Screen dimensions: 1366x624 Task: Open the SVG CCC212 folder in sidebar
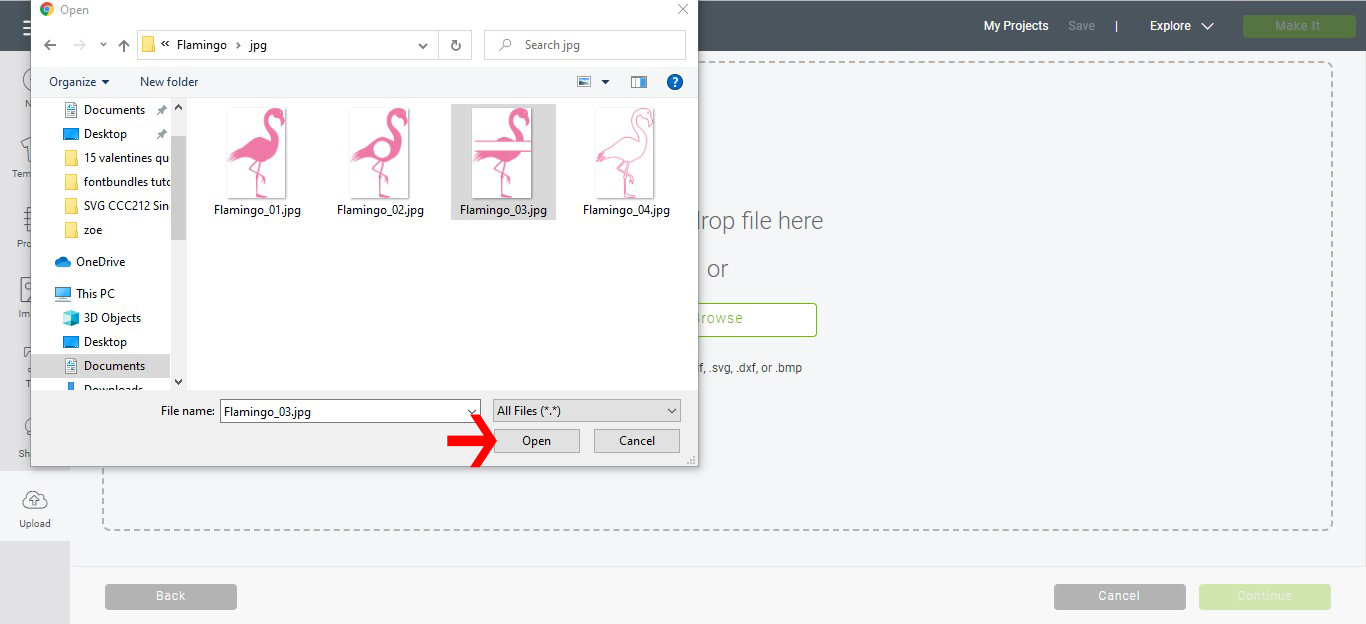[x=115, y=206]
